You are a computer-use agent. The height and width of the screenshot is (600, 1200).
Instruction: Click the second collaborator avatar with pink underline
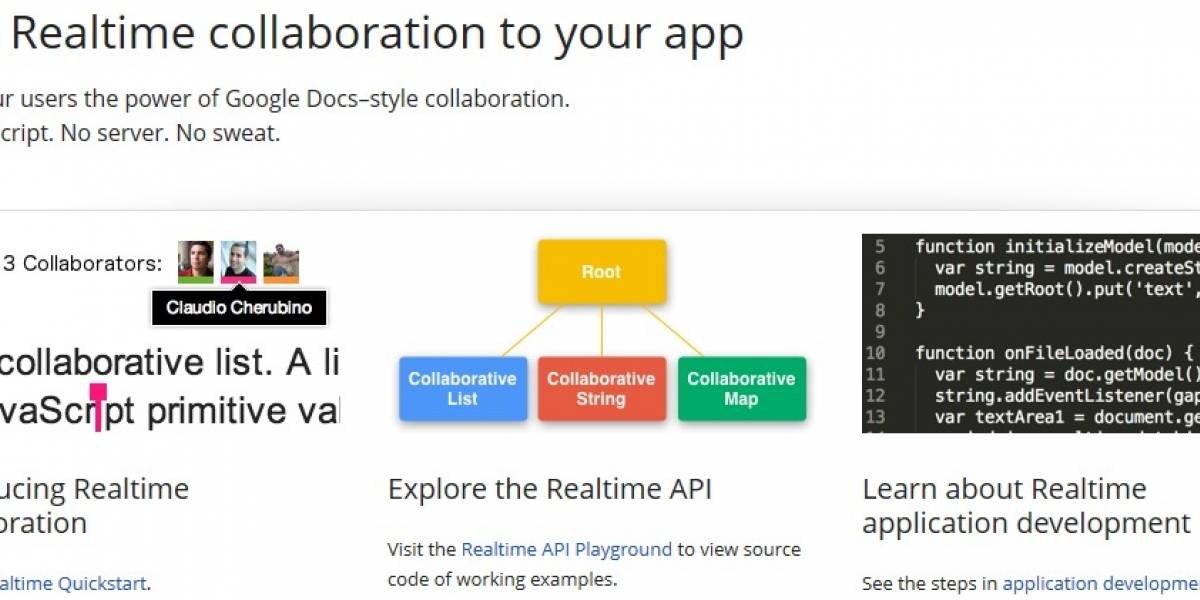(239, 262)
